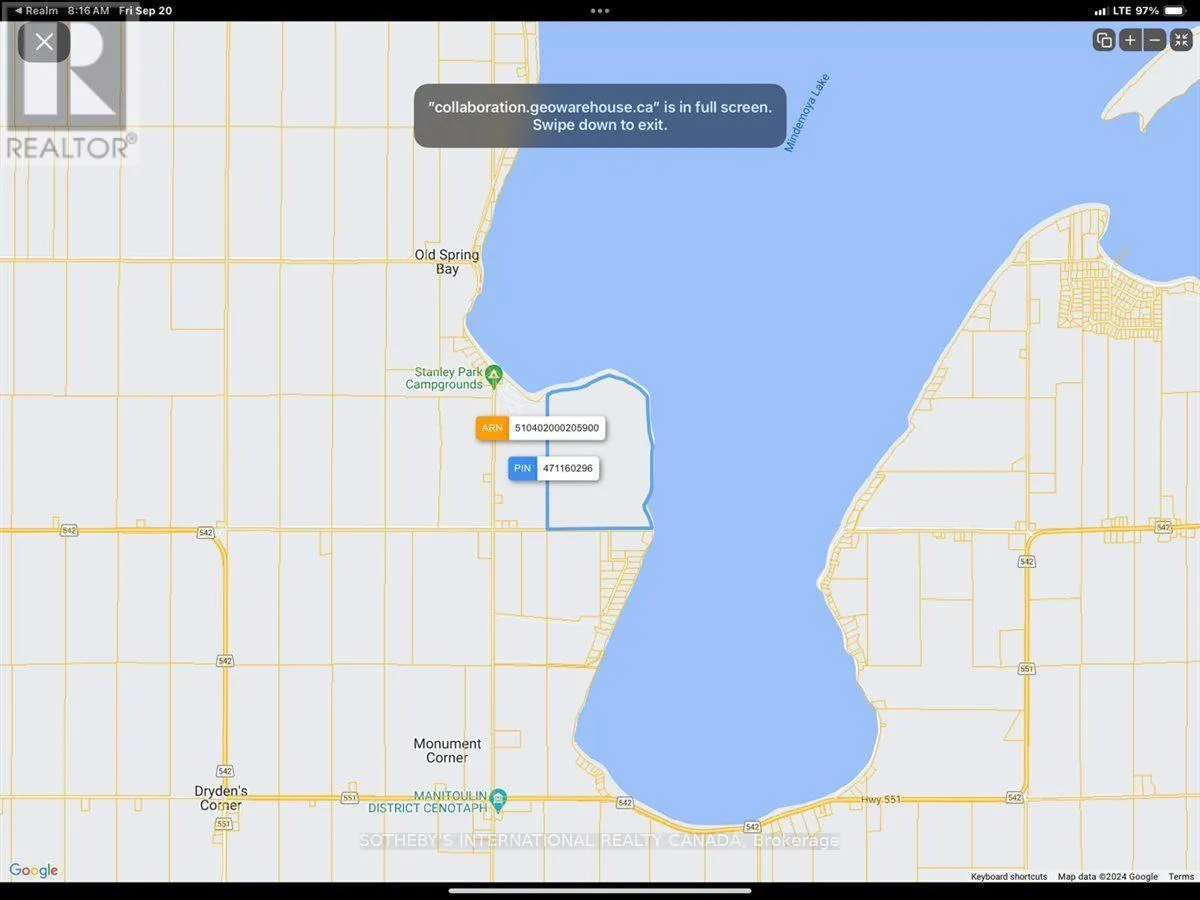The width and height of the screenshot is (1200, 900).
Task: Click the map layers icon
Action: (1104, 40)
